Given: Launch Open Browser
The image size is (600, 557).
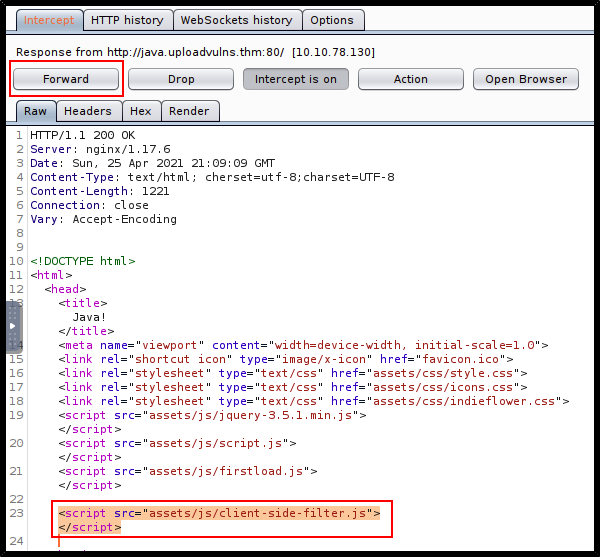Looking at the screenshot, I should (x=526, y=79).
